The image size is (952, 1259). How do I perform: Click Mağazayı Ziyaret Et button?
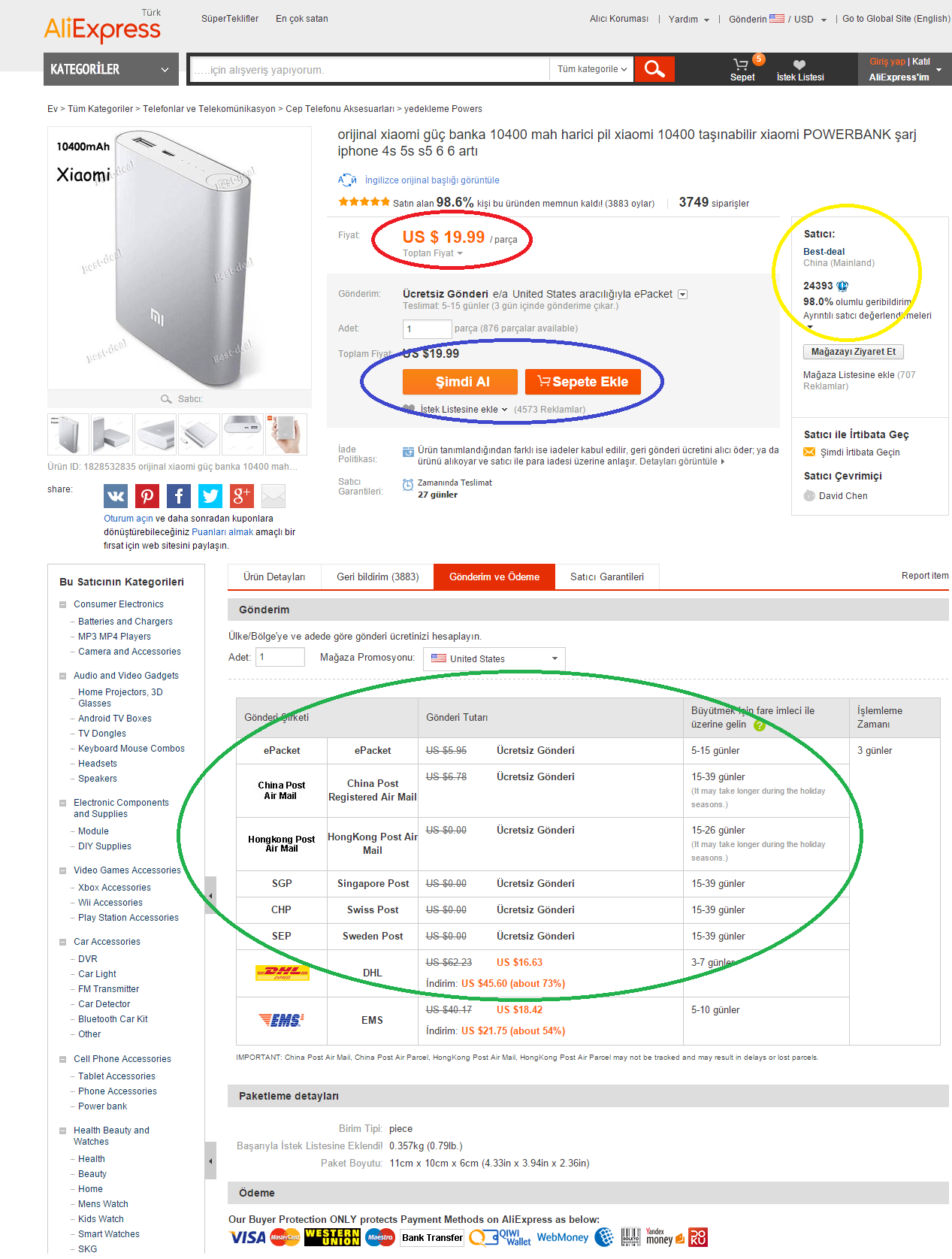(854, 352)
